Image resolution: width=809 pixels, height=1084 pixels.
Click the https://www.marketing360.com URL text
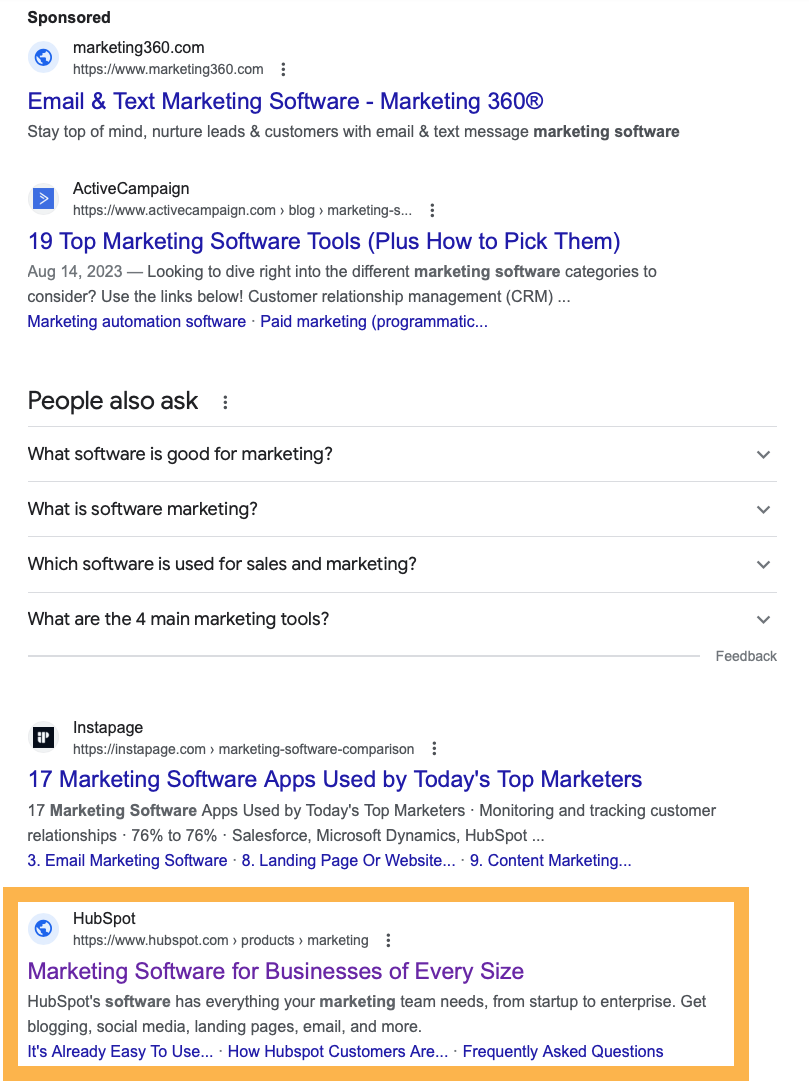point(168,69)
